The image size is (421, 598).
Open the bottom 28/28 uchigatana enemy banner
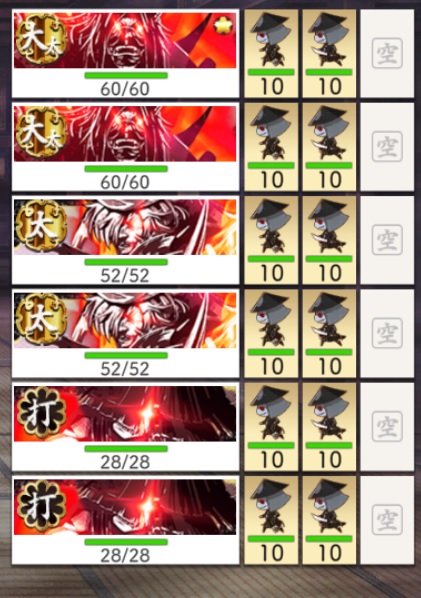click(125, 520)
